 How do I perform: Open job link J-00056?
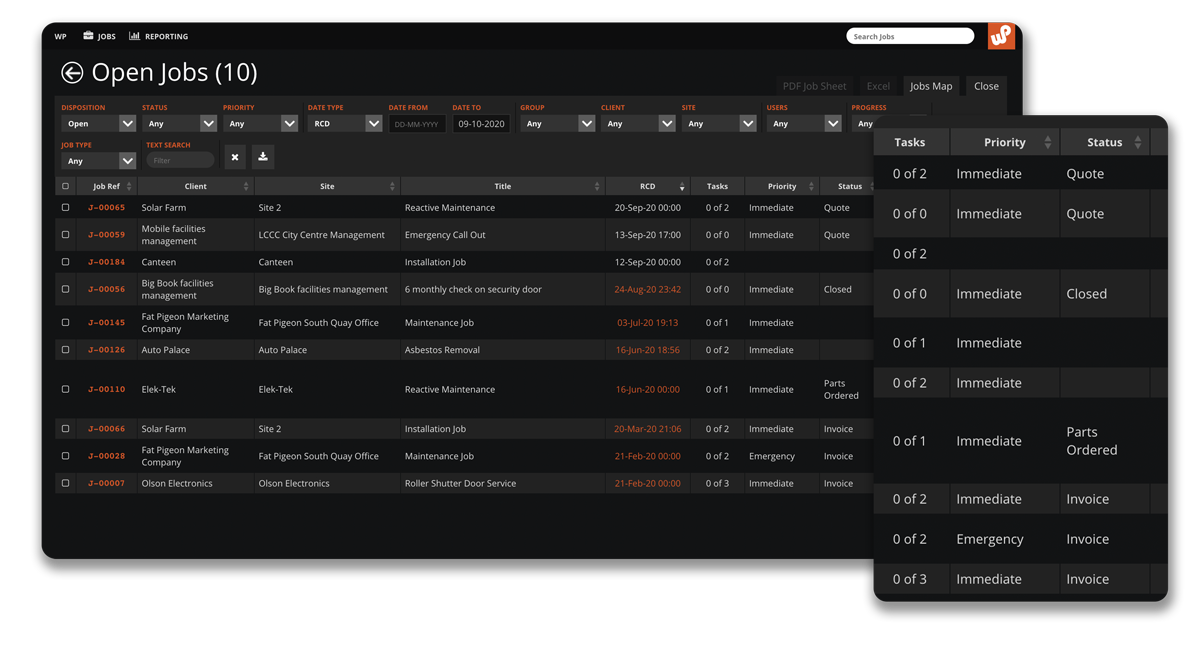pyautogui.click(x=107, y=289)
